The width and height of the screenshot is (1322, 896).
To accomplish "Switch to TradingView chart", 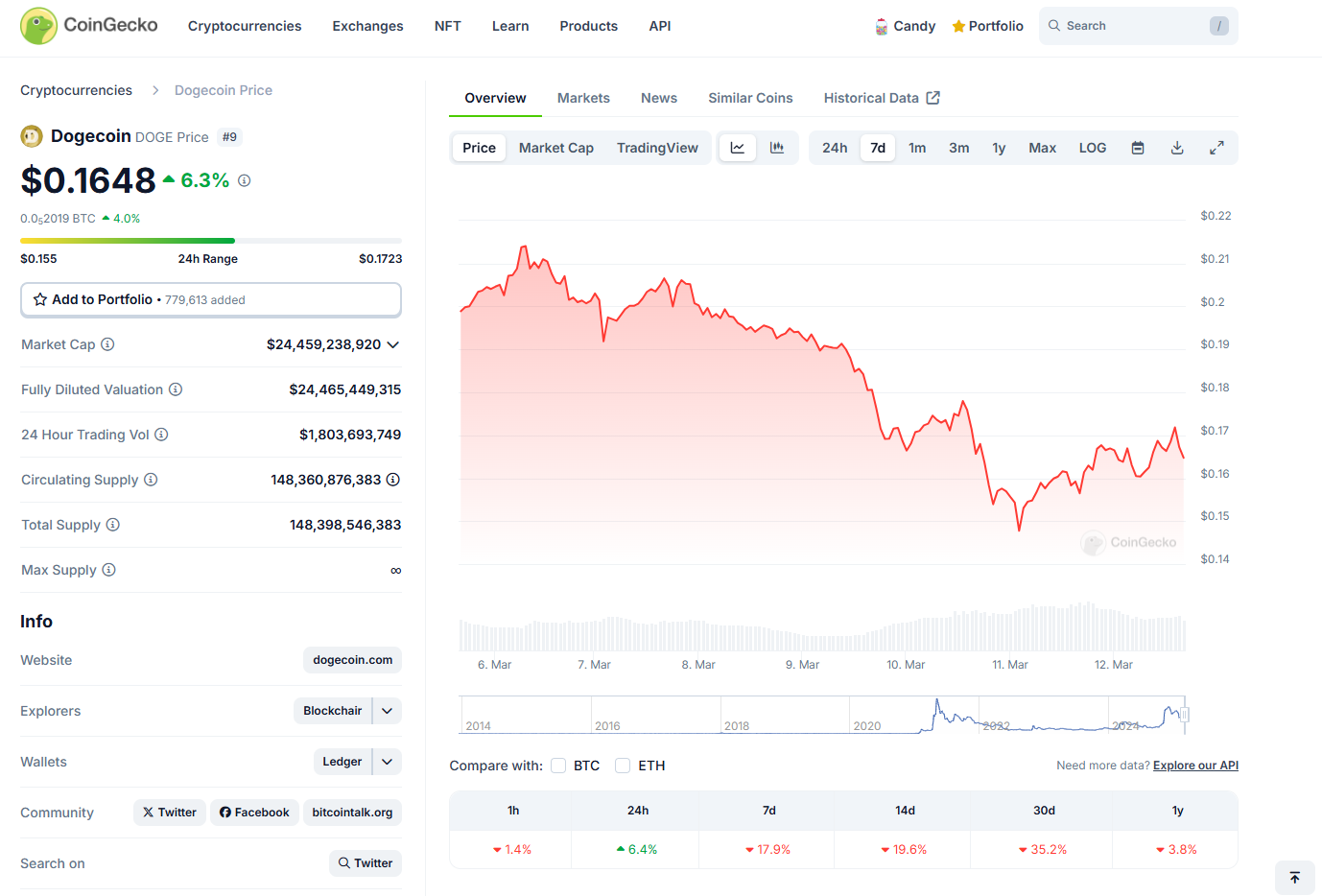I will 657,148.
